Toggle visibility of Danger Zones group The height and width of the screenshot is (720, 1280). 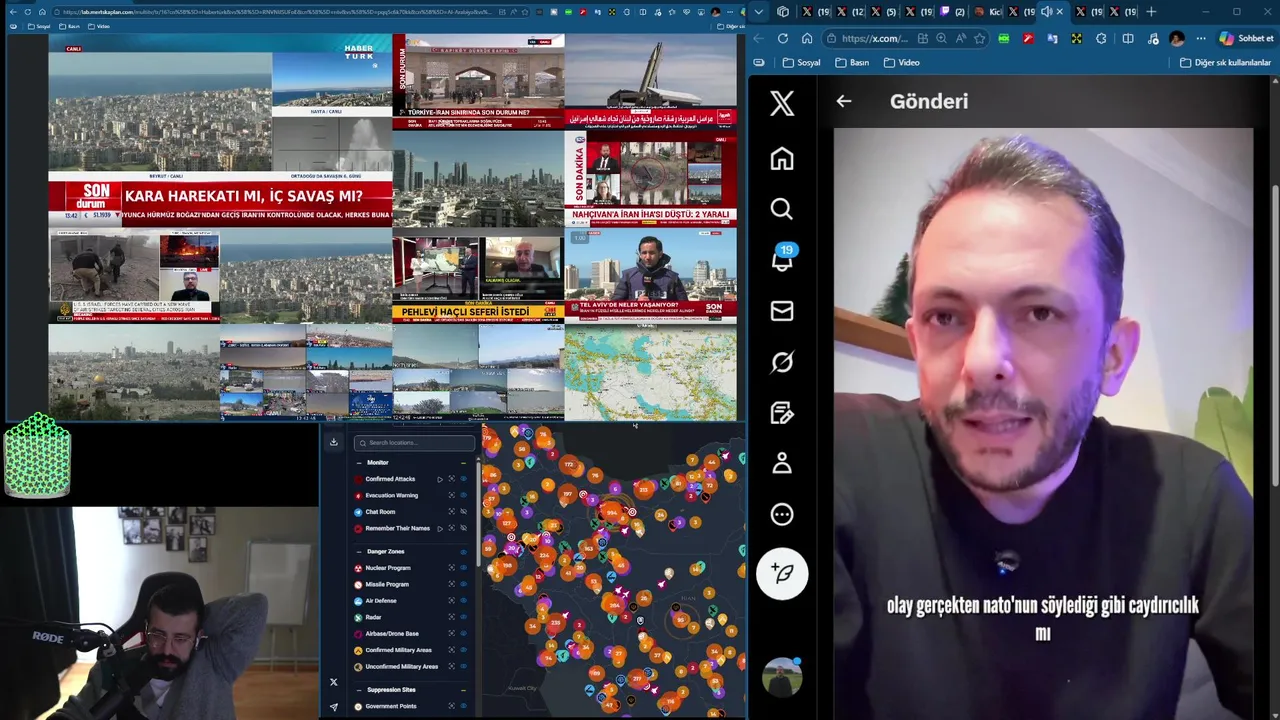pyautogui.click(x=463, y=552)
